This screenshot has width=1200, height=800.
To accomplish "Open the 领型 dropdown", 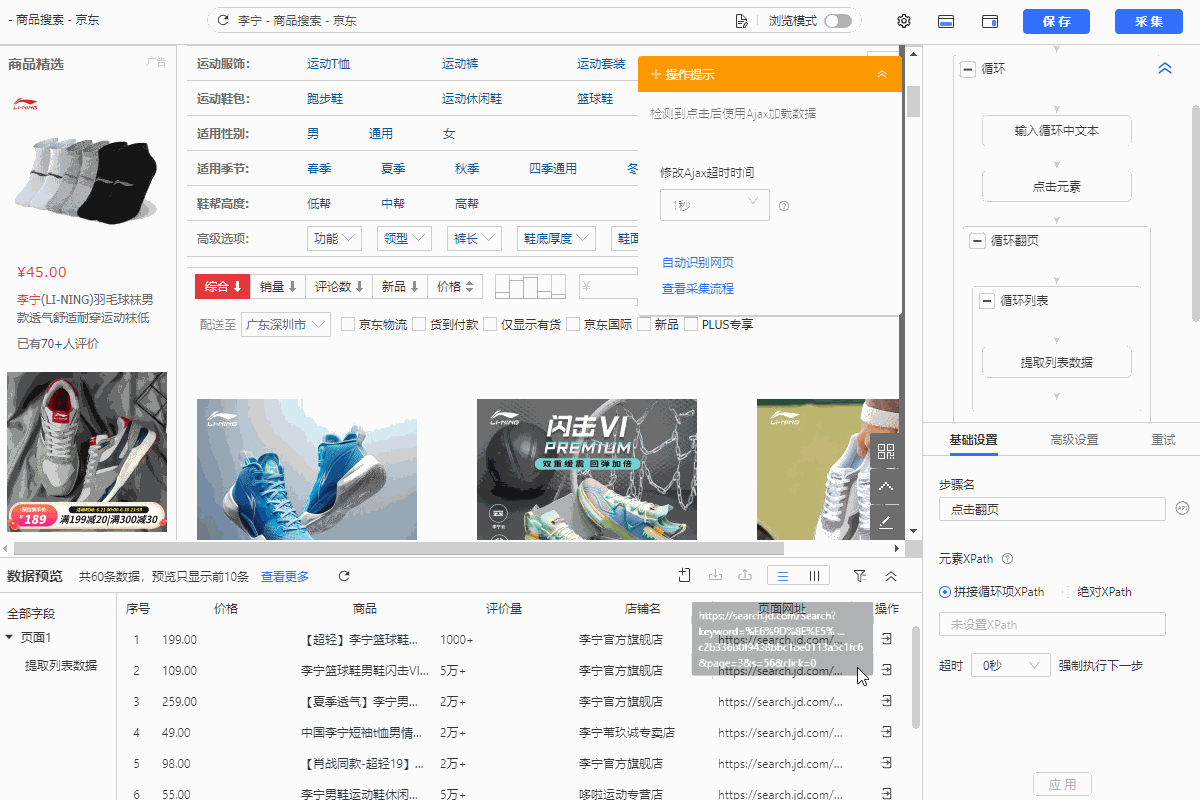I will [403, 239].
